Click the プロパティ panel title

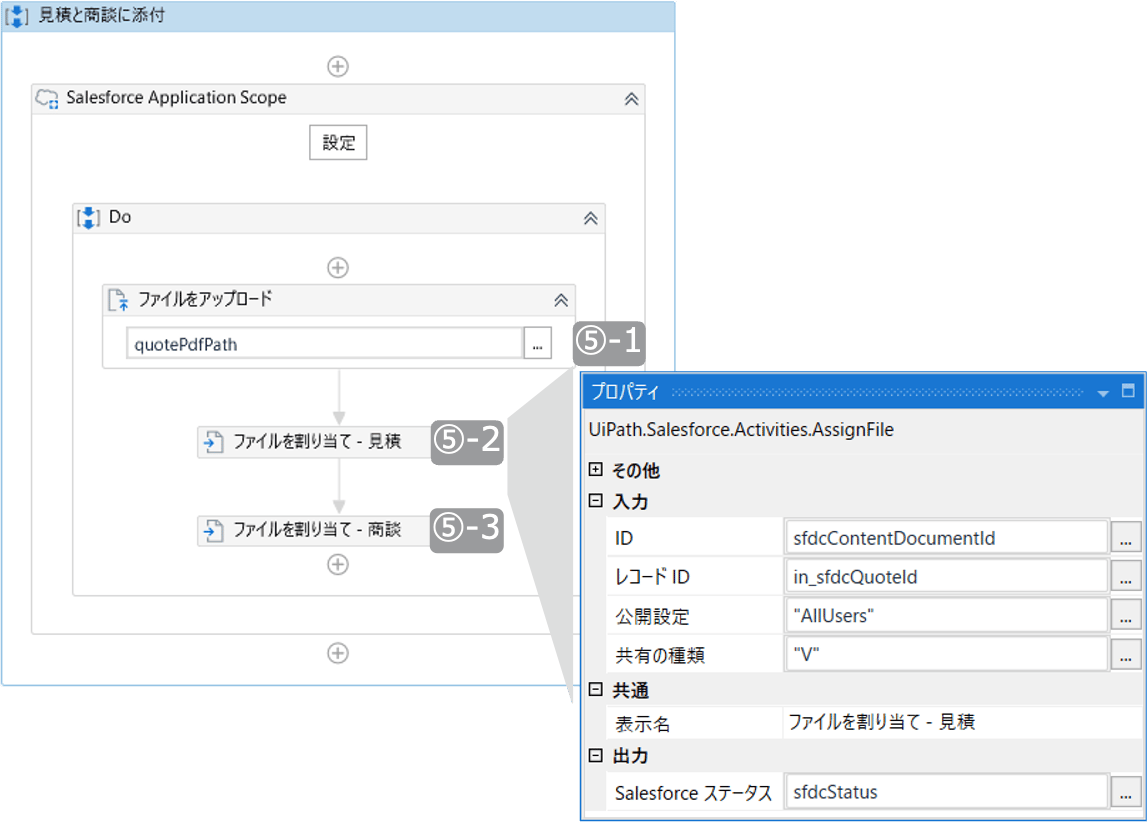[624, 392]
